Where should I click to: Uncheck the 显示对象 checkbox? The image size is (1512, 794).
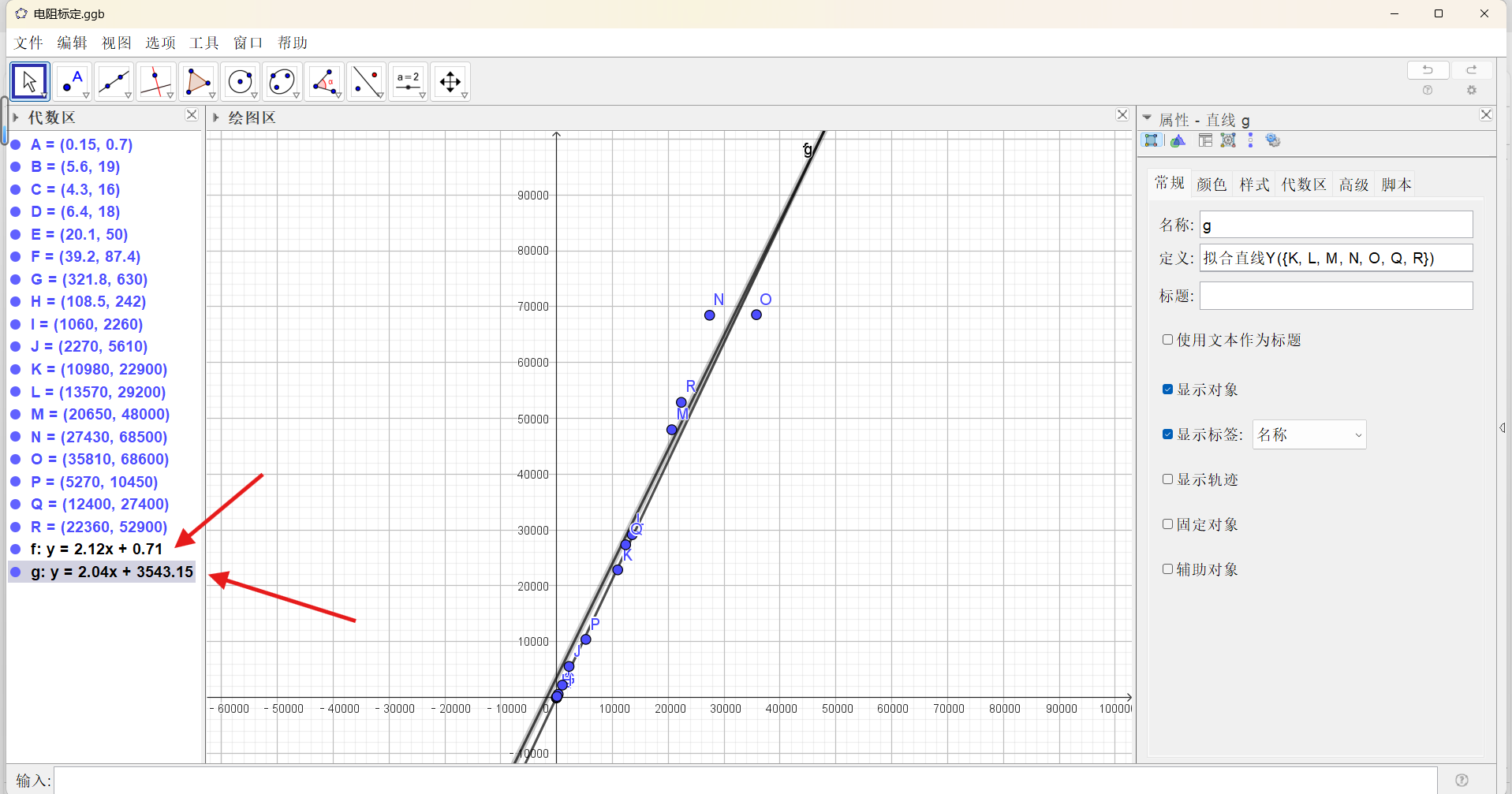(x=1167, y=390)
